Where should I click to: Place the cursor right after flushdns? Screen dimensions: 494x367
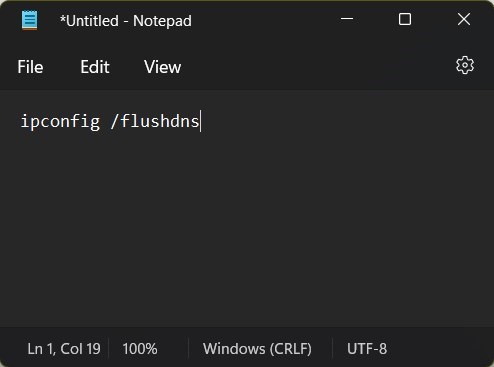click(200, 121)
